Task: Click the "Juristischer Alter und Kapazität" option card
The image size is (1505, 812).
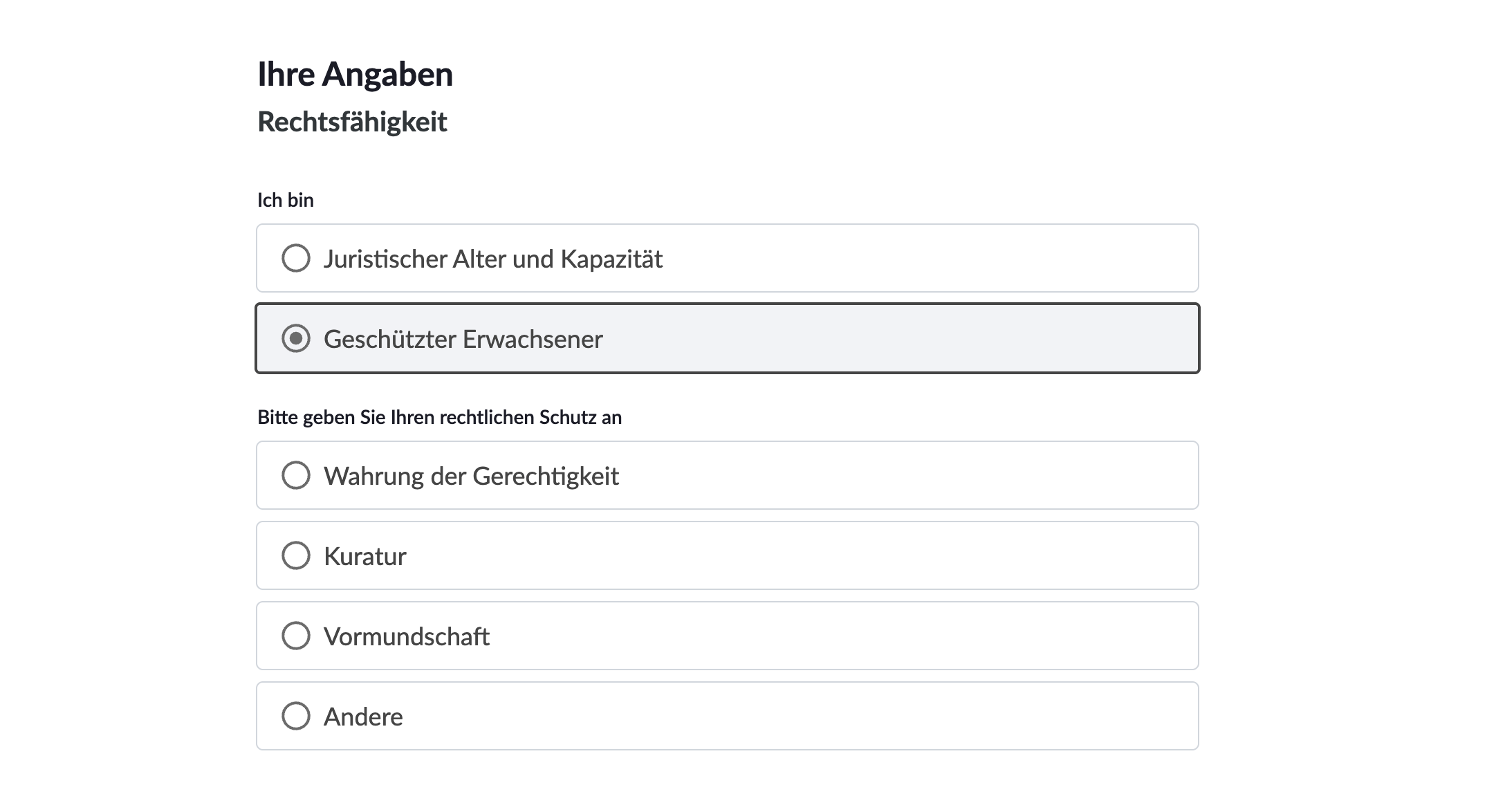Action: (x=726, y=259)
